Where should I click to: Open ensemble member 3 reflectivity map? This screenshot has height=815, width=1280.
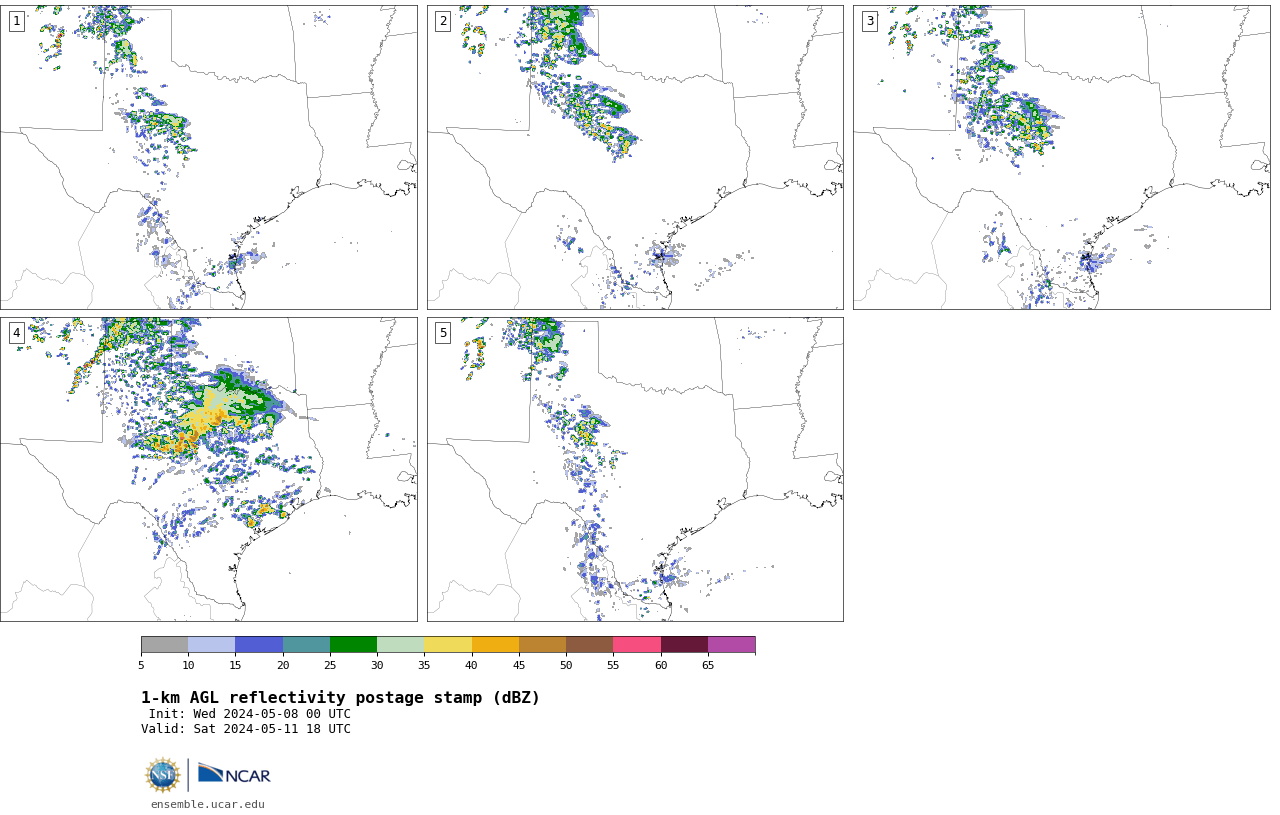[x=1061, y=157]
